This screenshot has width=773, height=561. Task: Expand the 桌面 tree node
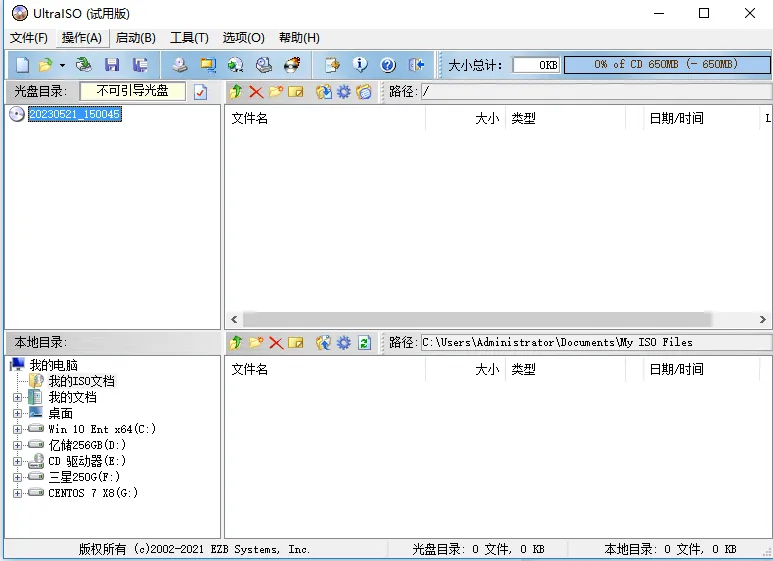[x=17, y=413]
